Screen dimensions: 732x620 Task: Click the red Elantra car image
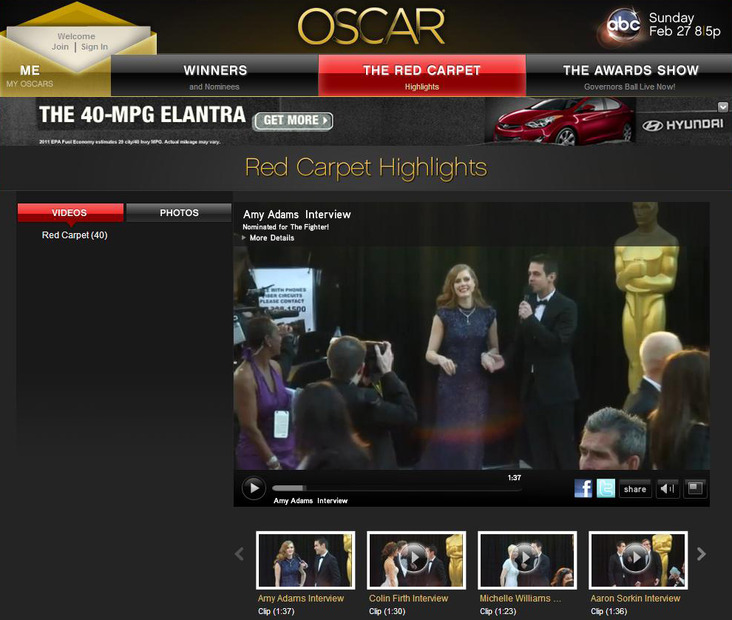click(x=563, y=121)
